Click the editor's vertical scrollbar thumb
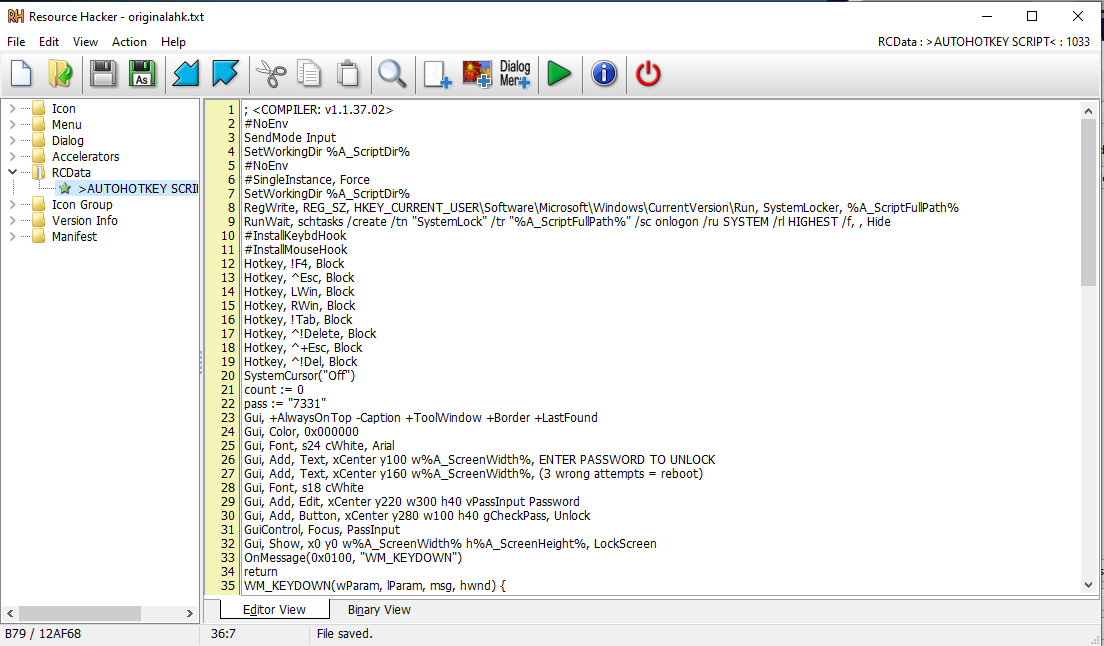Viewport: 1104px width, 646px height. pyautogui.click(x=1088, y=203)
